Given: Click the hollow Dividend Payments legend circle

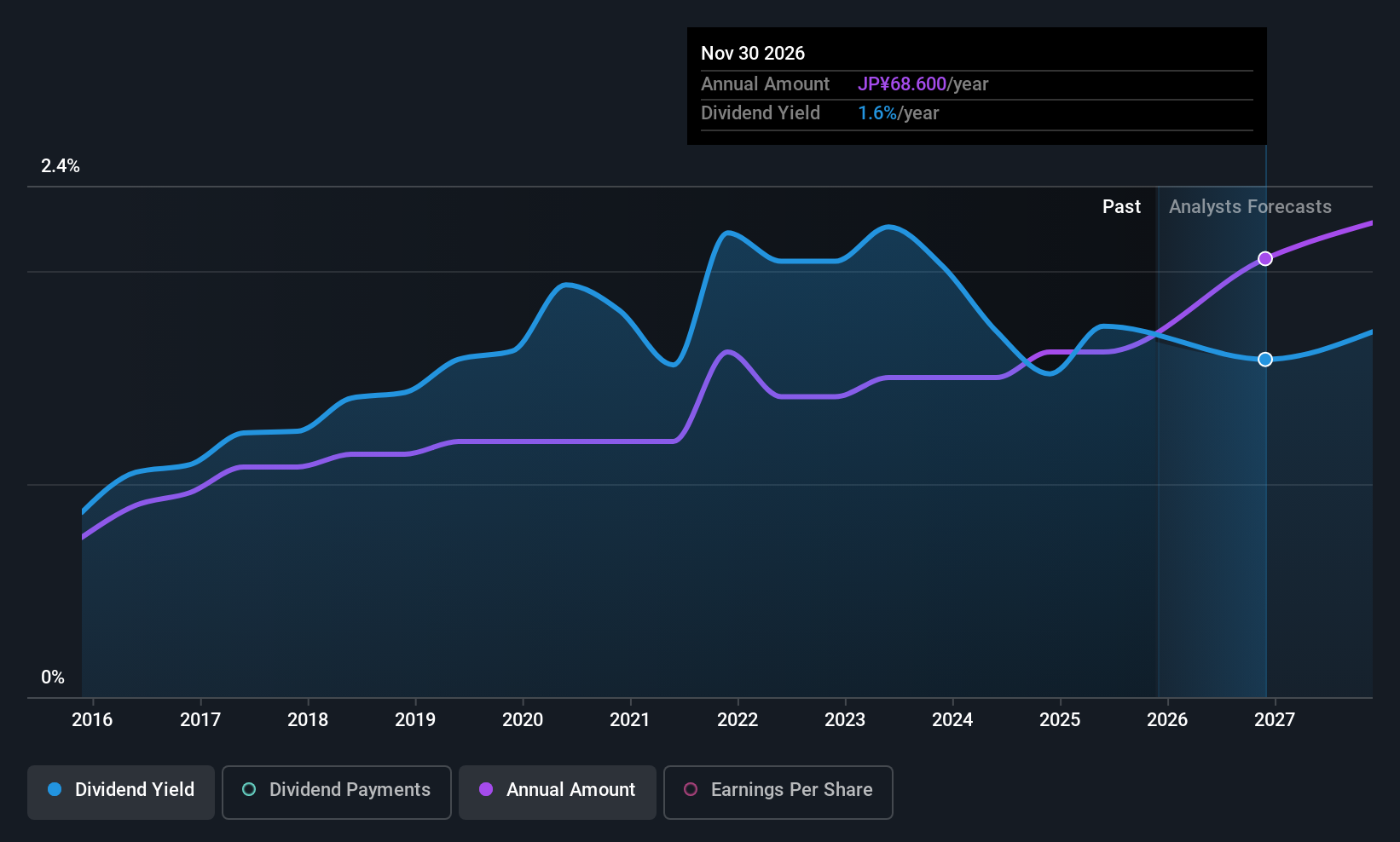Looking at the screenshot, I should coord(249,790).
